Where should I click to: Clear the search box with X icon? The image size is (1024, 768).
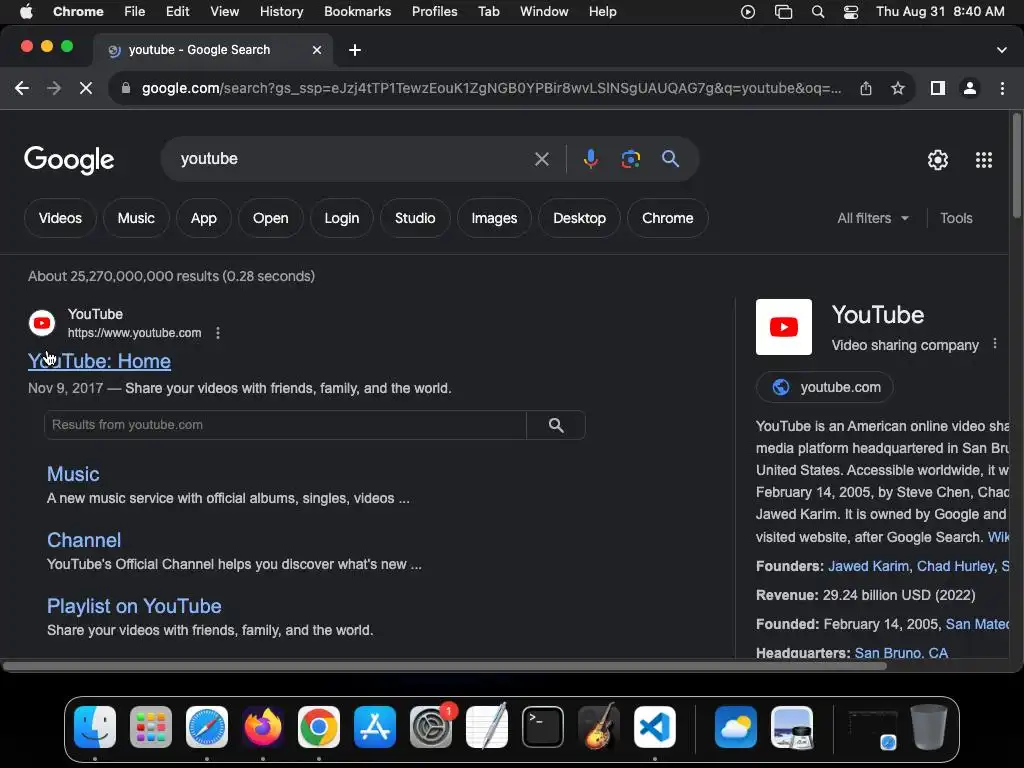click(541, 159)
